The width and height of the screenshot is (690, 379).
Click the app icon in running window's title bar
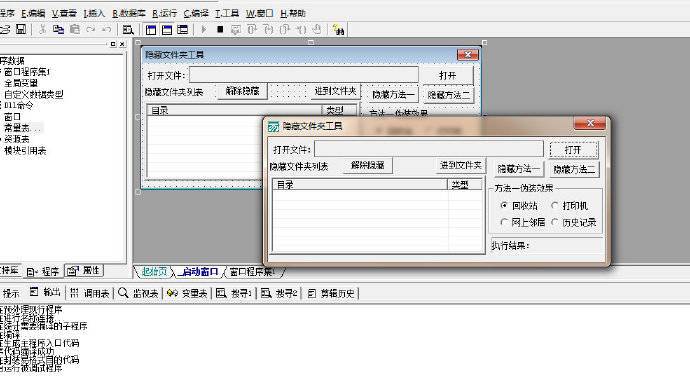tap(273, 126)
